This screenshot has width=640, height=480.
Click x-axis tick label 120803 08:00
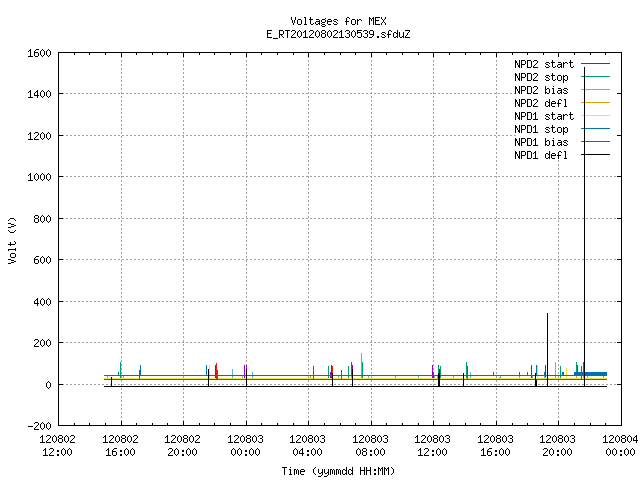coord(370,446)
